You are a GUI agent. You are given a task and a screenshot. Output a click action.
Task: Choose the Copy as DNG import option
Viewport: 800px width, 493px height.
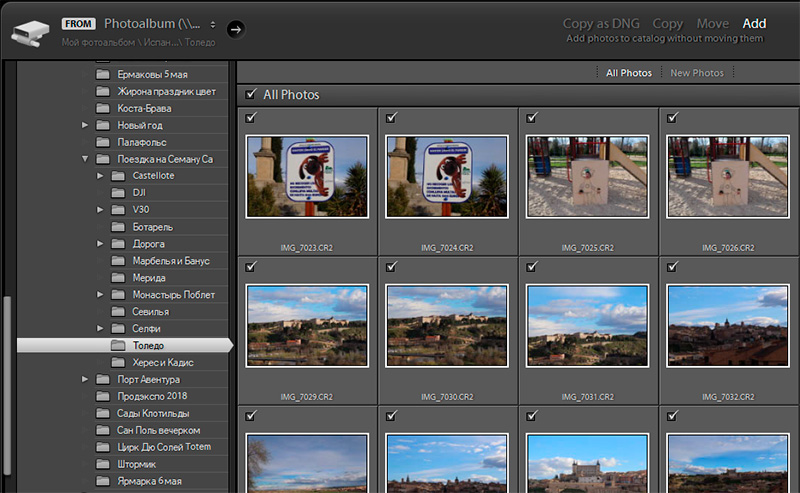(602, 23)
